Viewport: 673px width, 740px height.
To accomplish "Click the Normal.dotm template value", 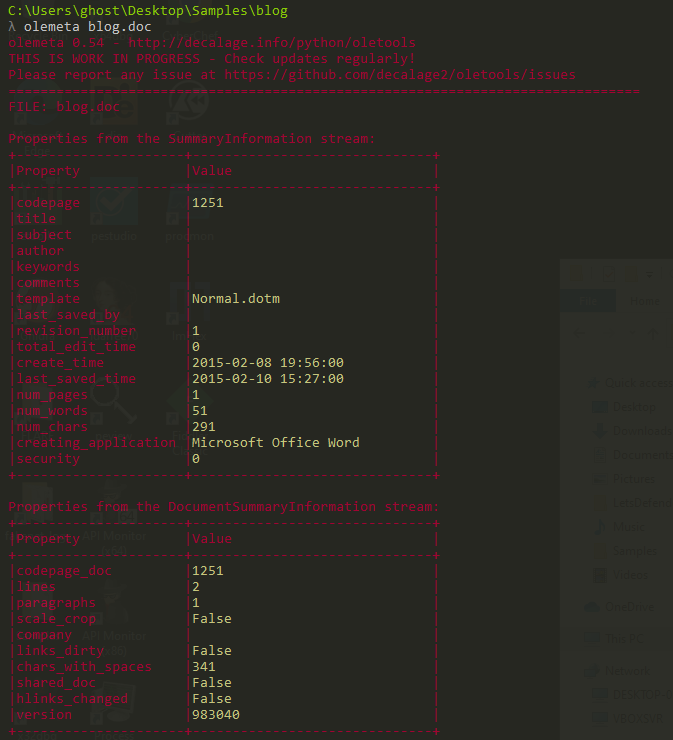I will pos(235,299).
